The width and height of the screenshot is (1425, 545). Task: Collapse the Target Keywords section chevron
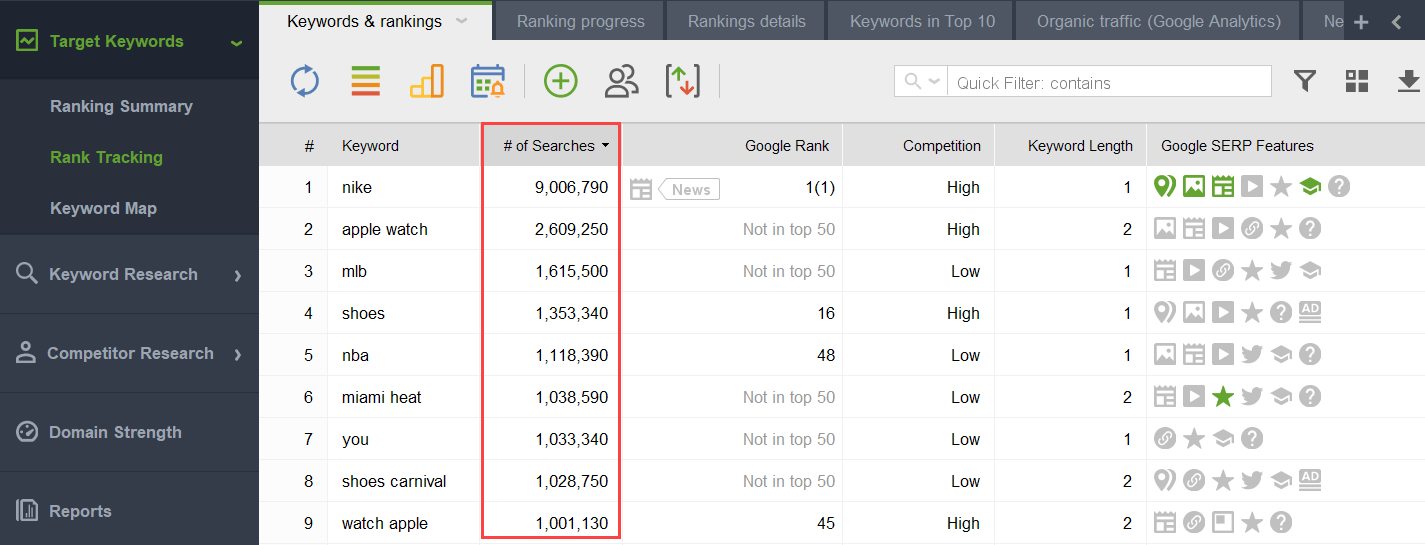click(236, 43)
